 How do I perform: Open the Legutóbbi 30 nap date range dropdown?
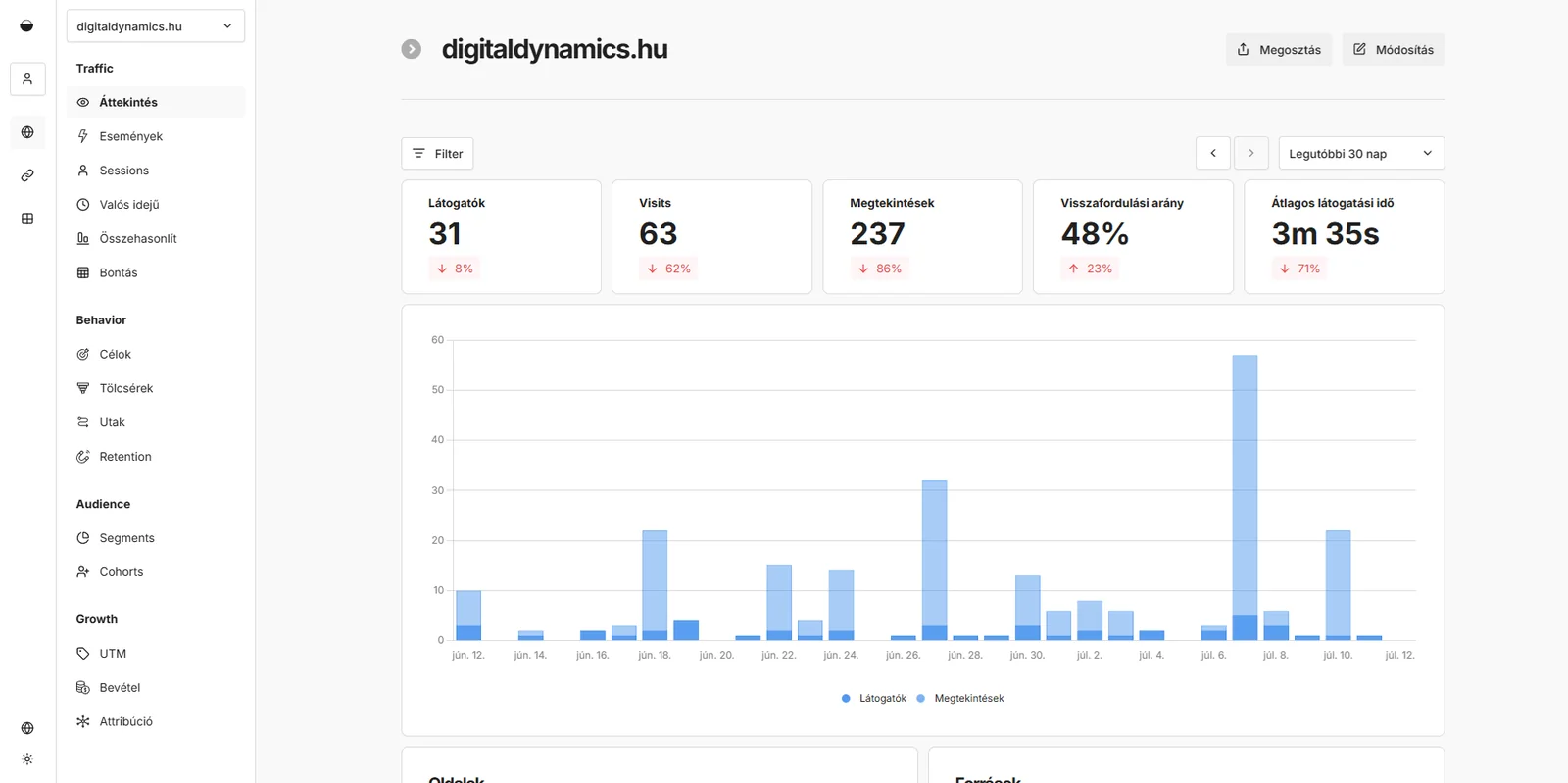[x=1361, y=153]
